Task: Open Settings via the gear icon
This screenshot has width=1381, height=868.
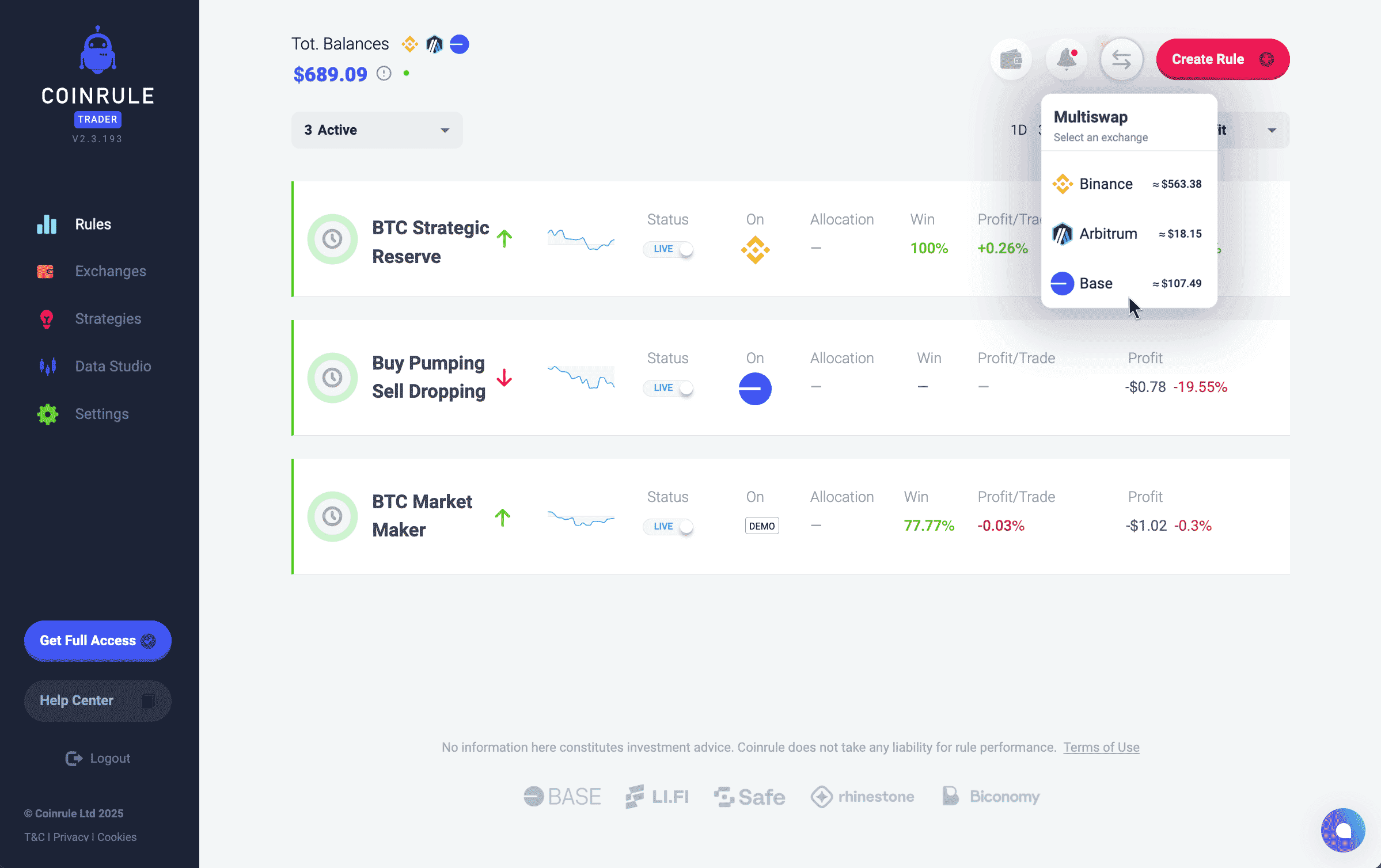Action: tap(46, 414)
